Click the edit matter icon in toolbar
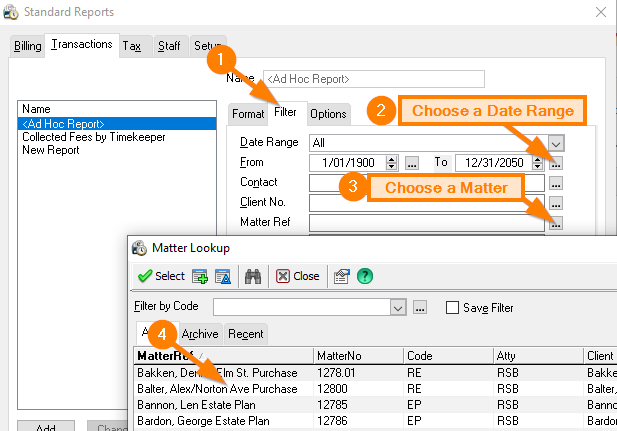617x431 pixels. (223, 276)
